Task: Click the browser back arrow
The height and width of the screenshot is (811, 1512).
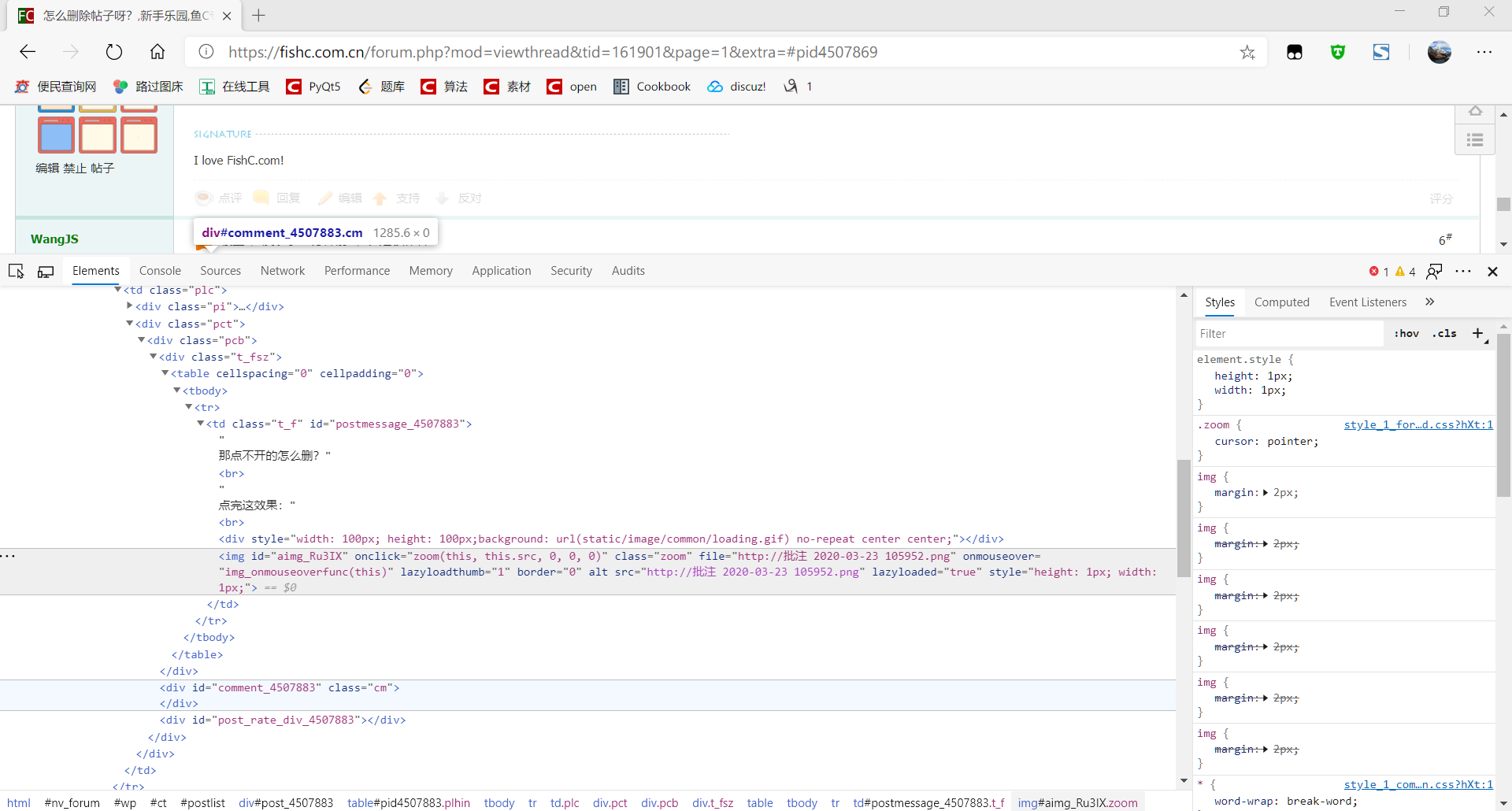Action: 28,52
